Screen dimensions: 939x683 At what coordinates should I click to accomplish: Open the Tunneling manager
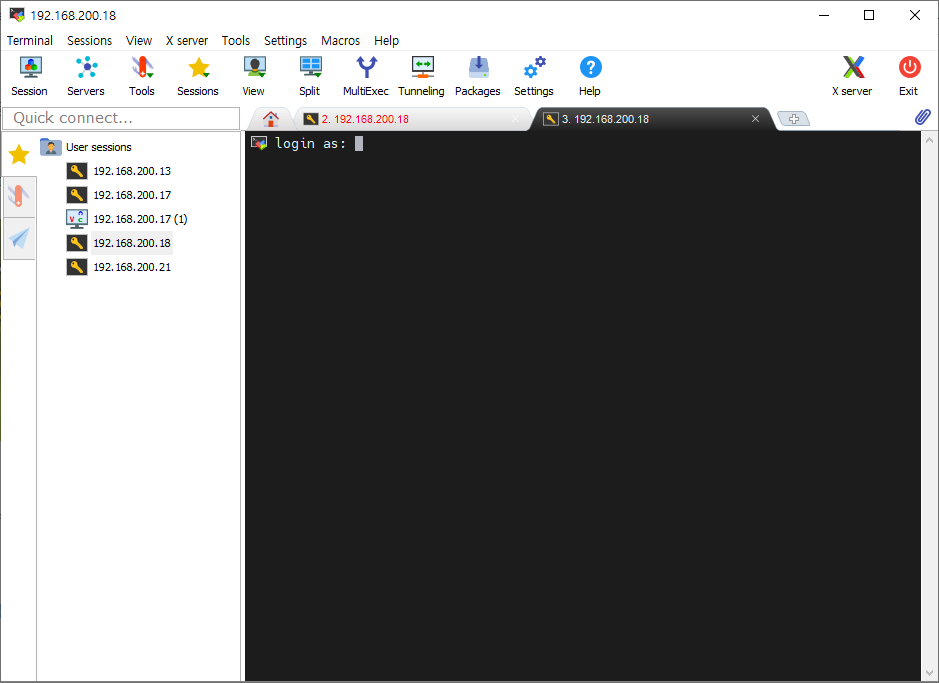[x=422, y=75]
